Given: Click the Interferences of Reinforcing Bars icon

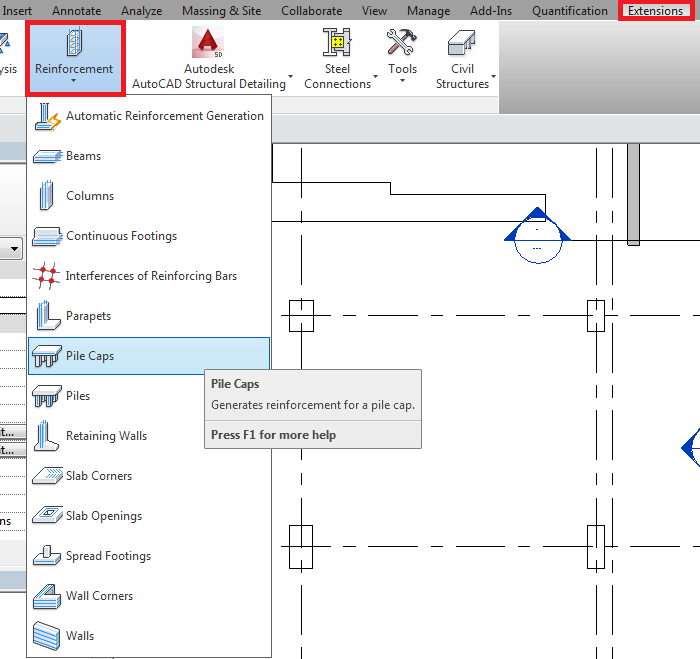Looking at the screenshot, I should pyautogui.click(x=46, y=275).
